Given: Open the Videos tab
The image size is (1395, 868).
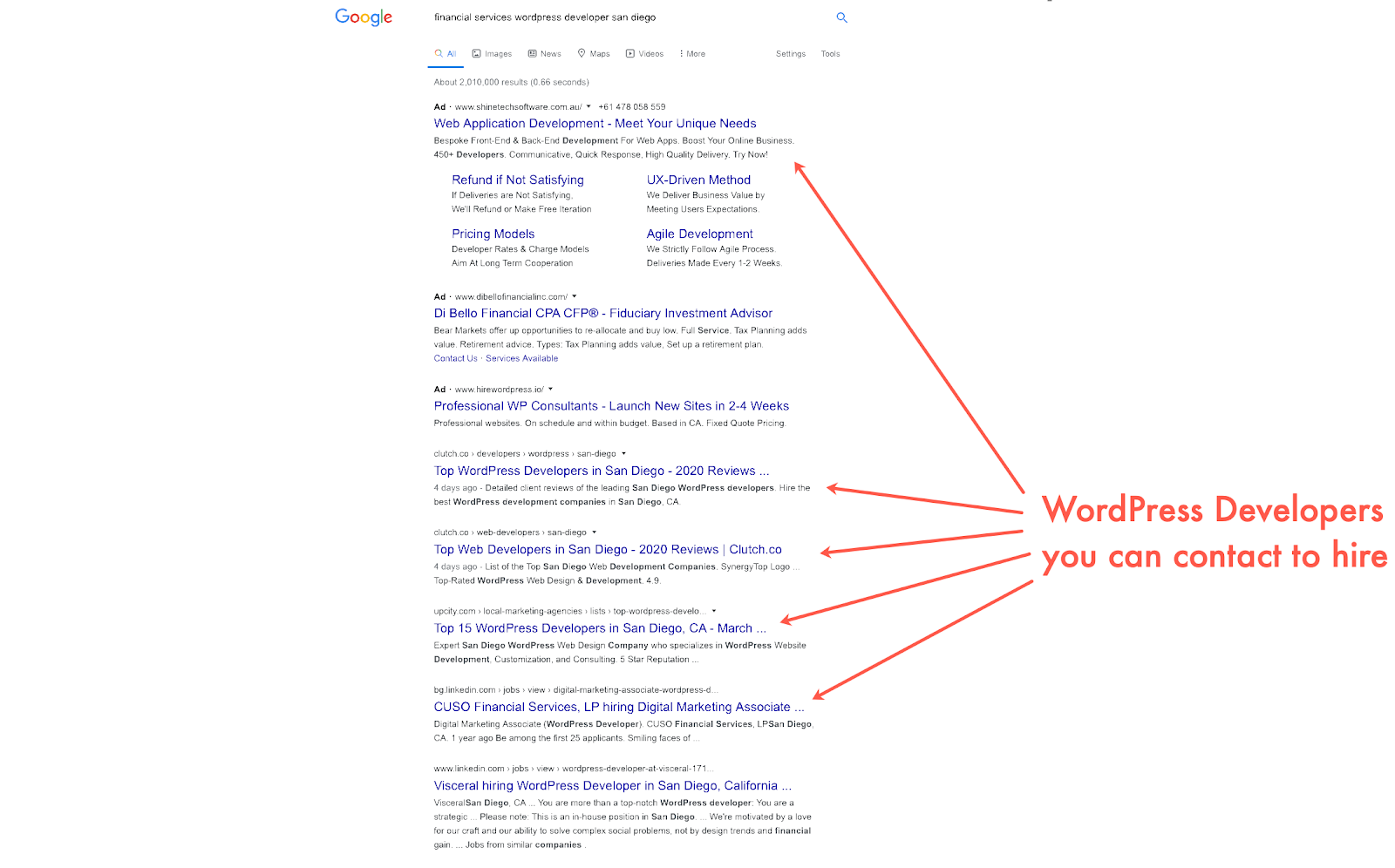Looking at the screenshot, I should [x=644, y=54].
